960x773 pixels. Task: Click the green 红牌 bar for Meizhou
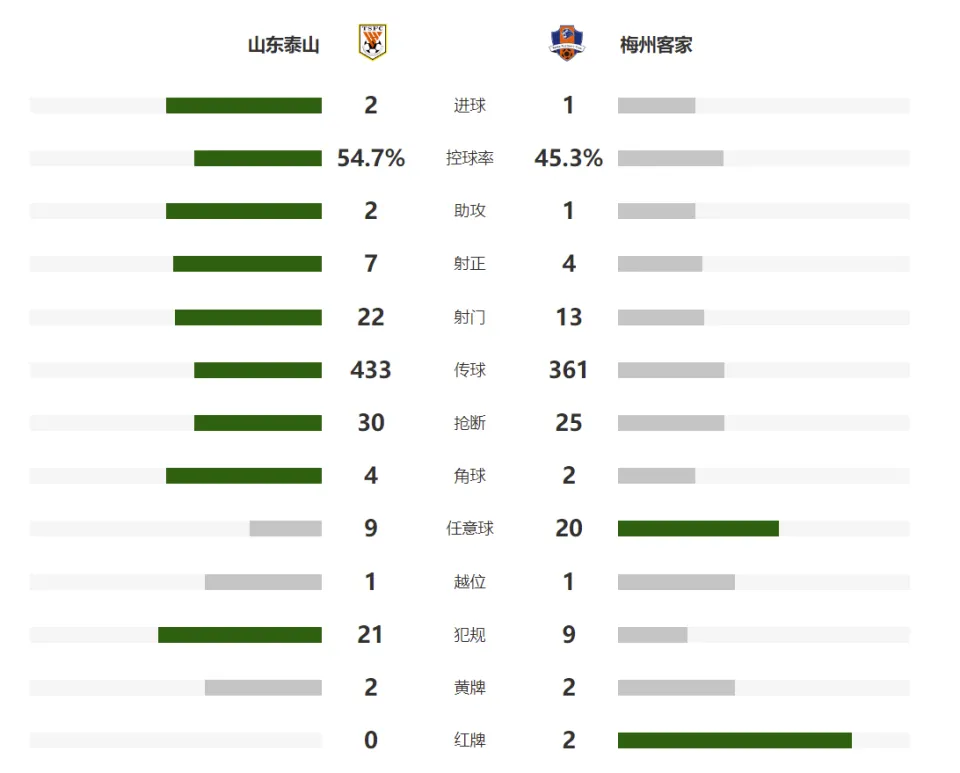coord(735,740)
